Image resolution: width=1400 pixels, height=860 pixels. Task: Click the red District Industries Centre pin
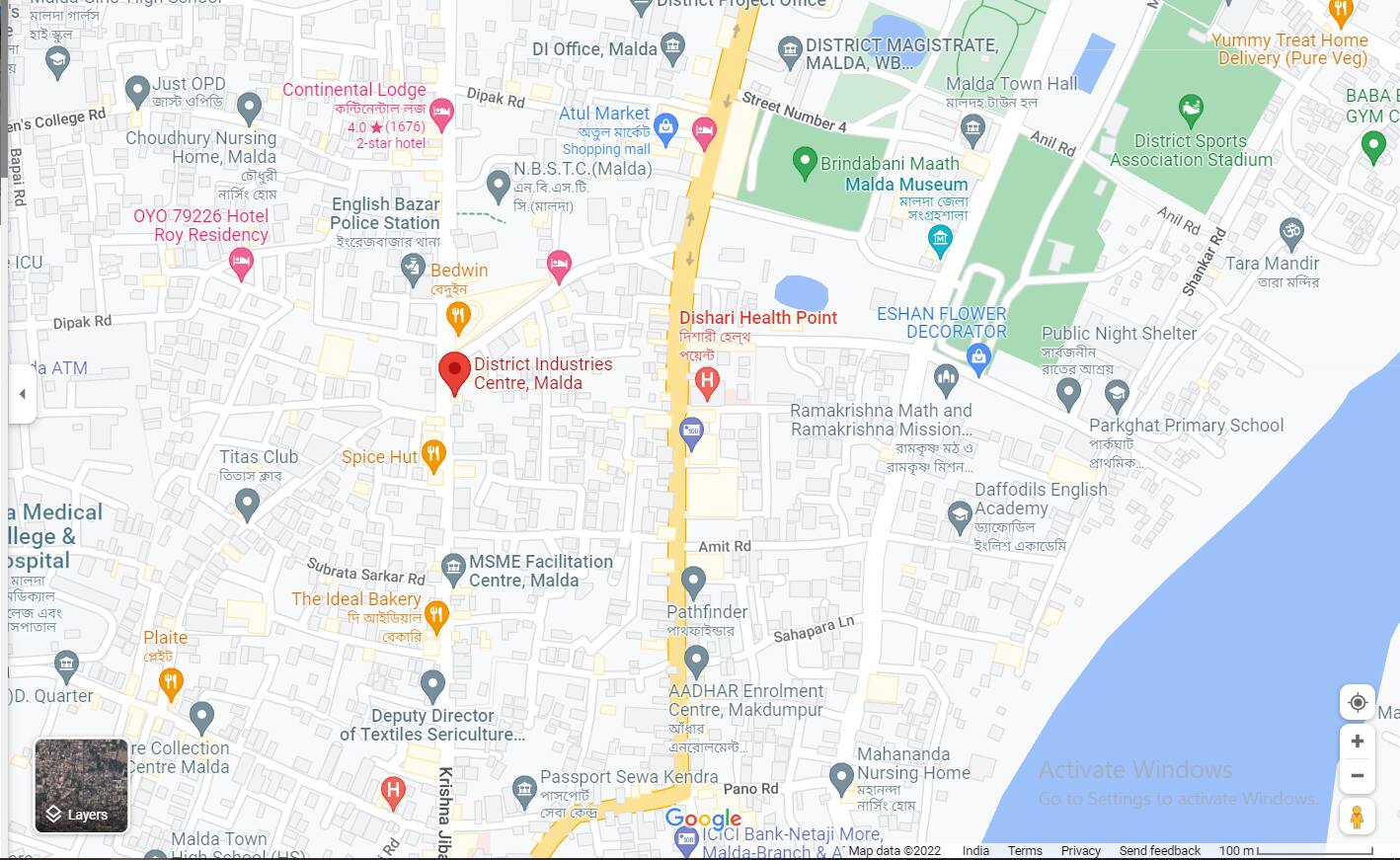(x=454, y=373)
